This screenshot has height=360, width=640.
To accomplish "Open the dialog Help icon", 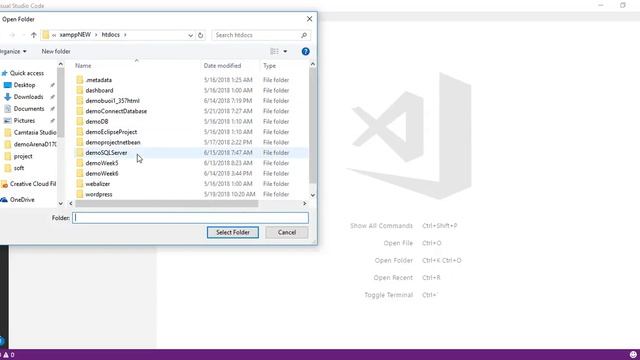I will click(x=305, y=51).
